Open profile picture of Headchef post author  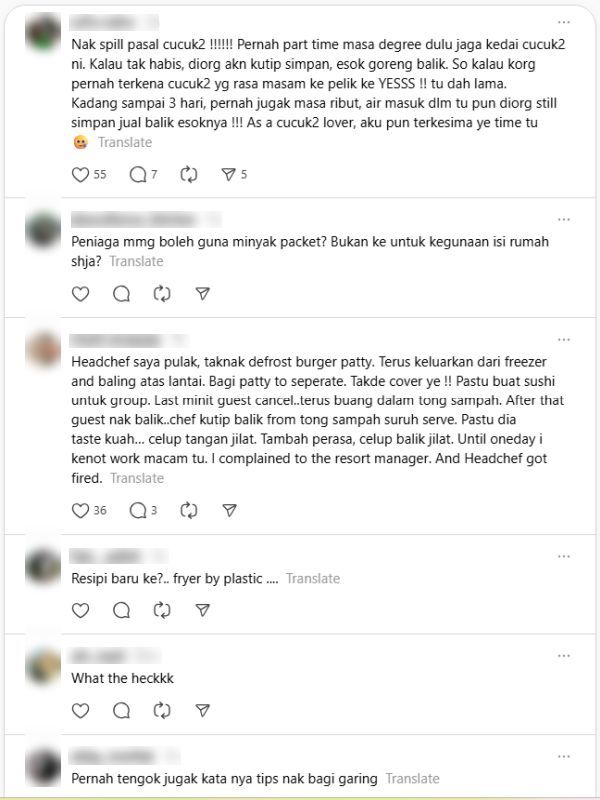pos(43,349)
